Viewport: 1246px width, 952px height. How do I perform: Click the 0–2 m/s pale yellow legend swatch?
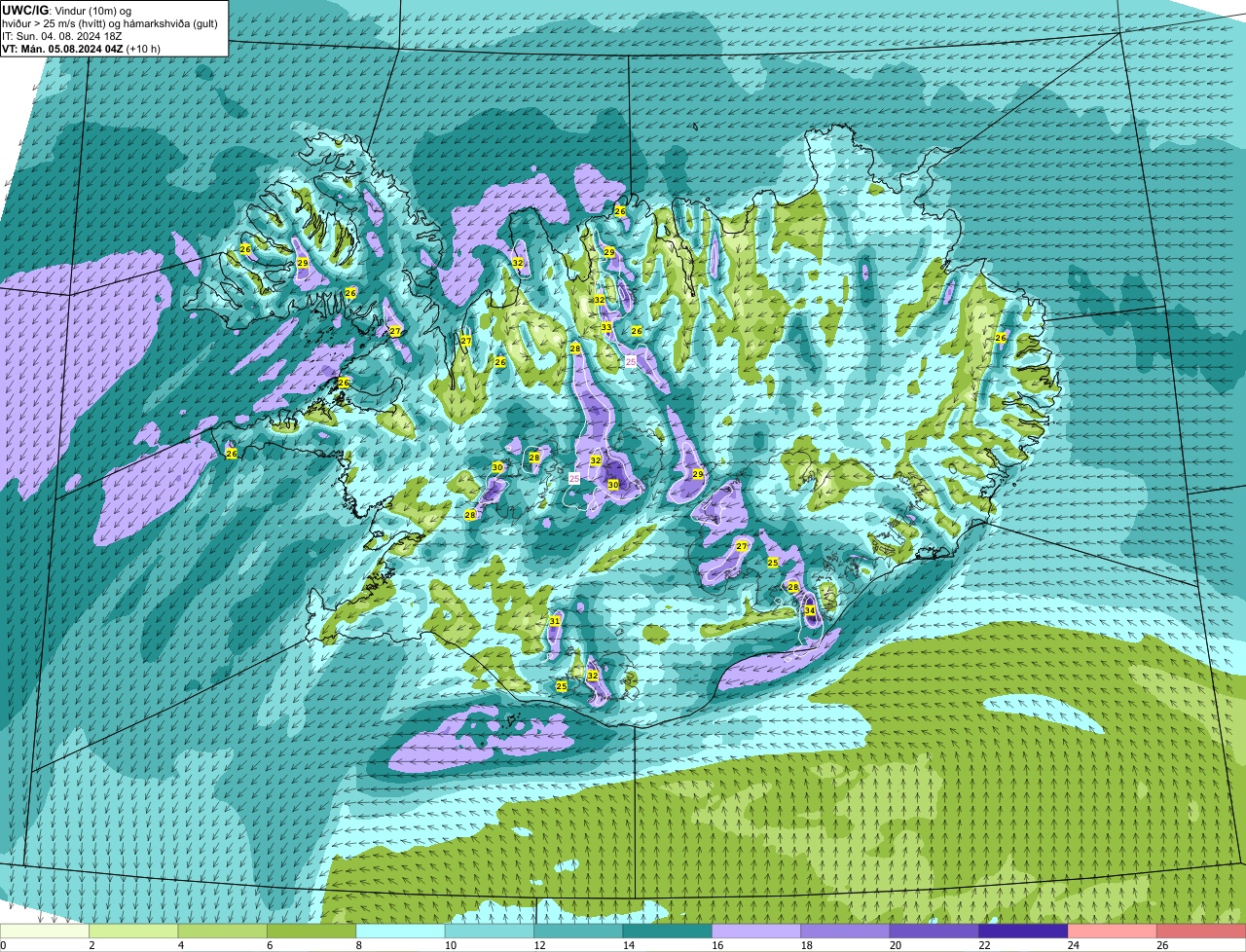click(x=45, y=931)
